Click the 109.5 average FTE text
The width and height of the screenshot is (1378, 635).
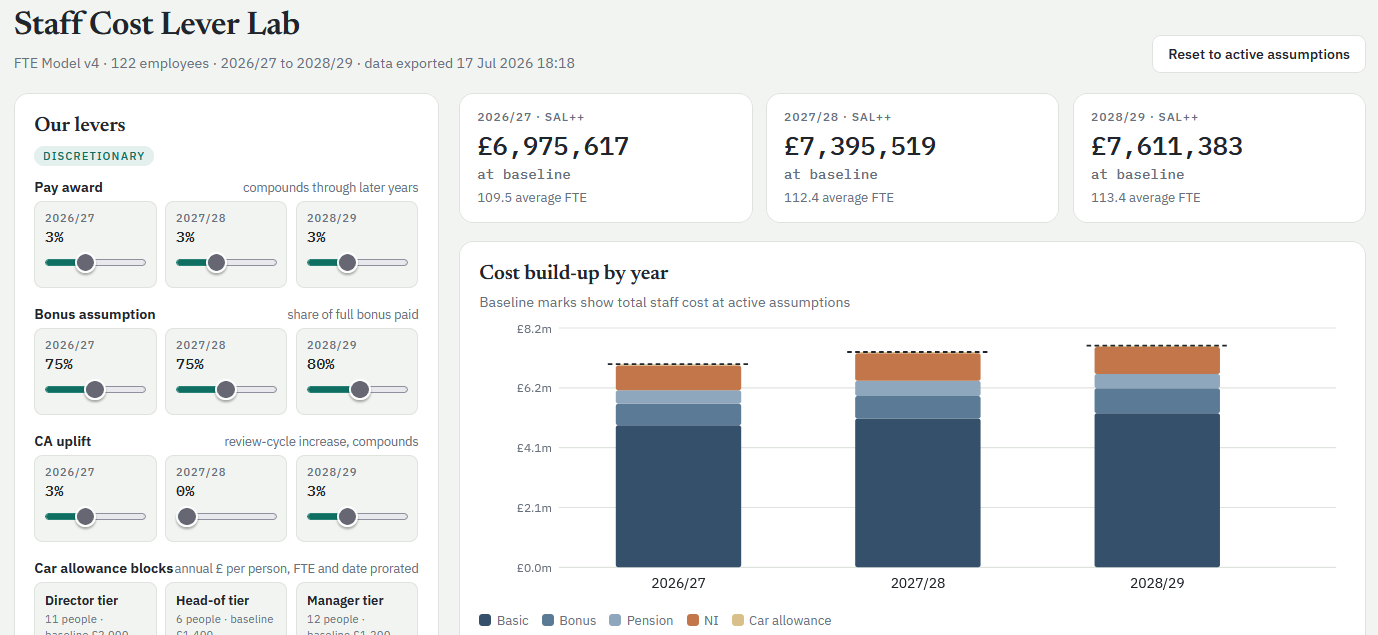click(x=532, y=197)
